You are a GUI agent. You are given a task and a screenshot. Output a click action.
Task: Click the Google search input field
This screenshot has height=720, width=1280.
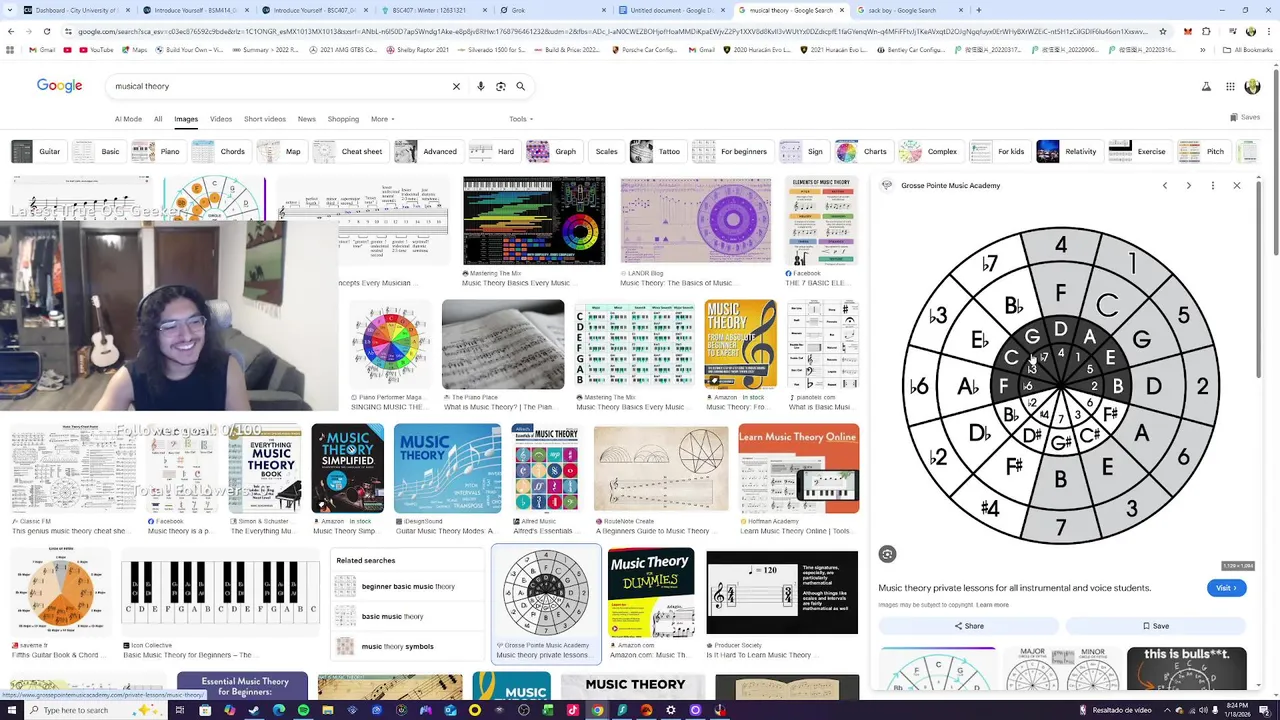pos(280,86)
